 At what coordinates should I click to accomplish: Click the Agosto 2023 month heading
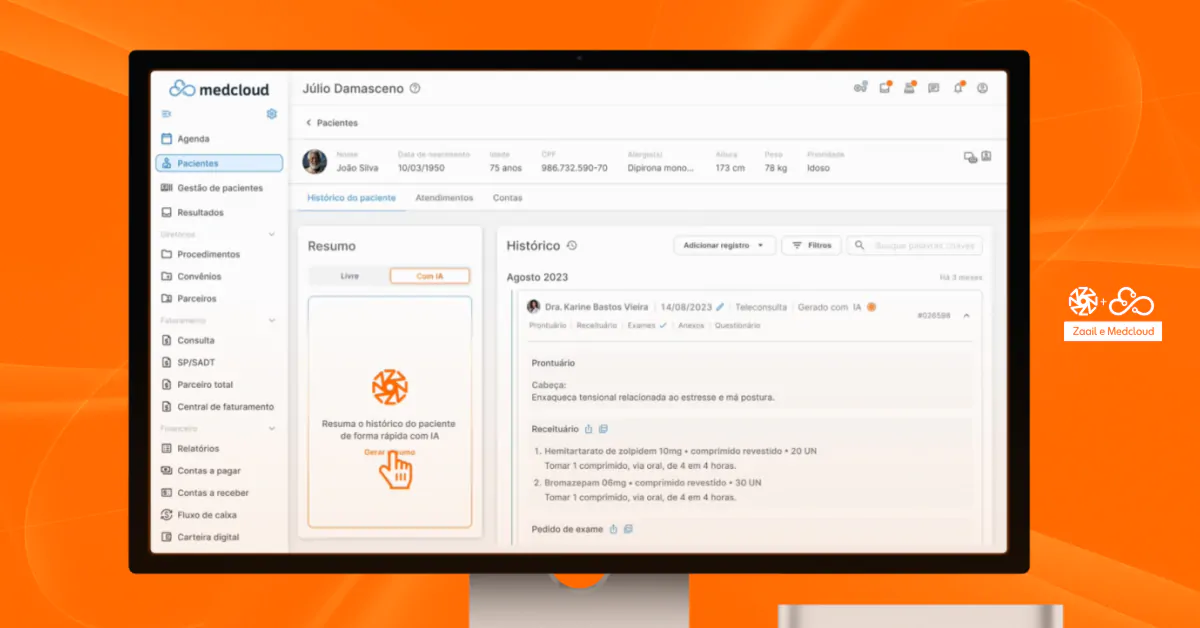(537, 277)
